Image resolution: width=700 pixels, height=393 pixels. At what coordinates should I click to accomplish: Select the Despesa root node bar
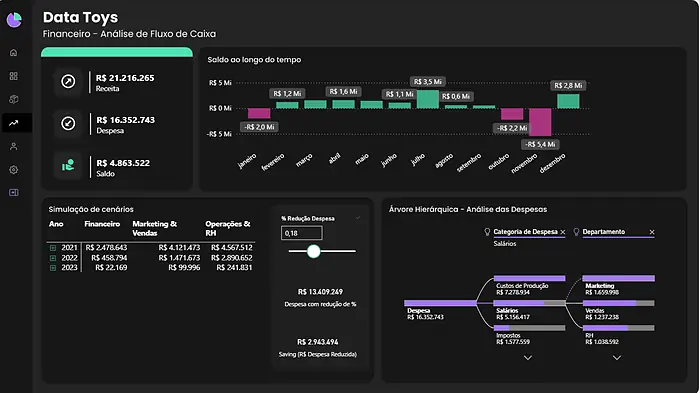click(x=440, y=303)
